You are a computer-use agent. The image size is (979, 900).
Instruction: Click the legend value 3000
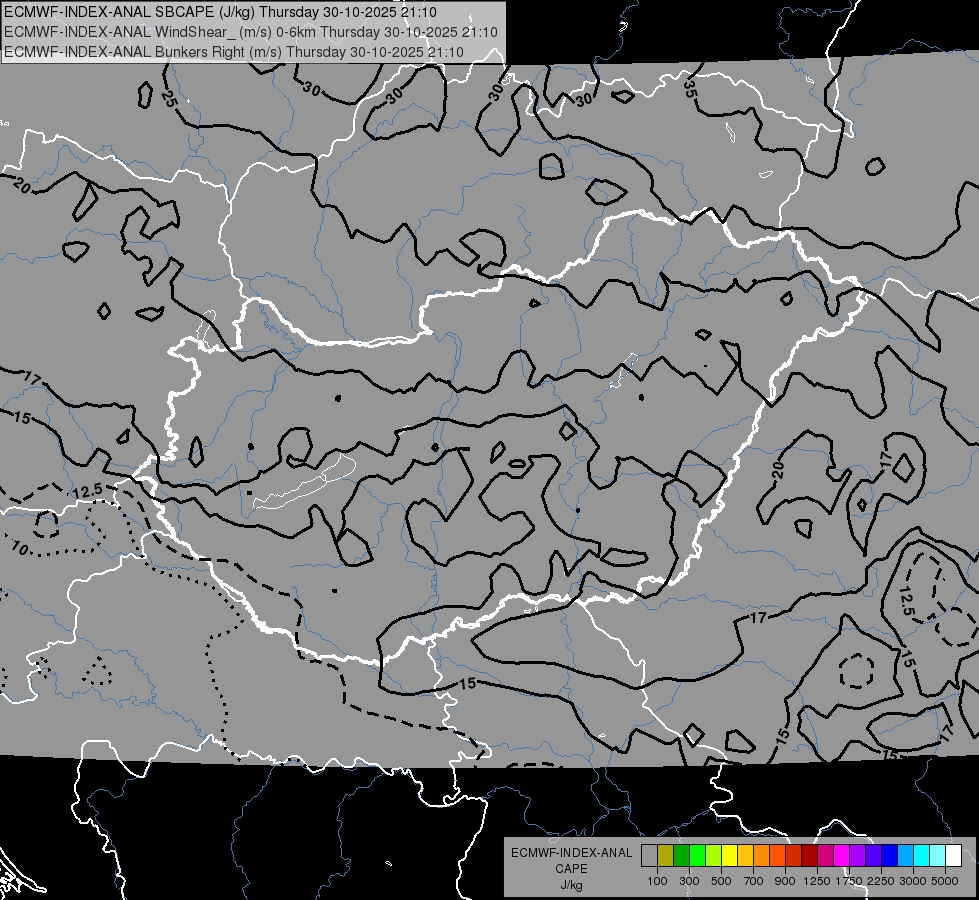point(913,881)
